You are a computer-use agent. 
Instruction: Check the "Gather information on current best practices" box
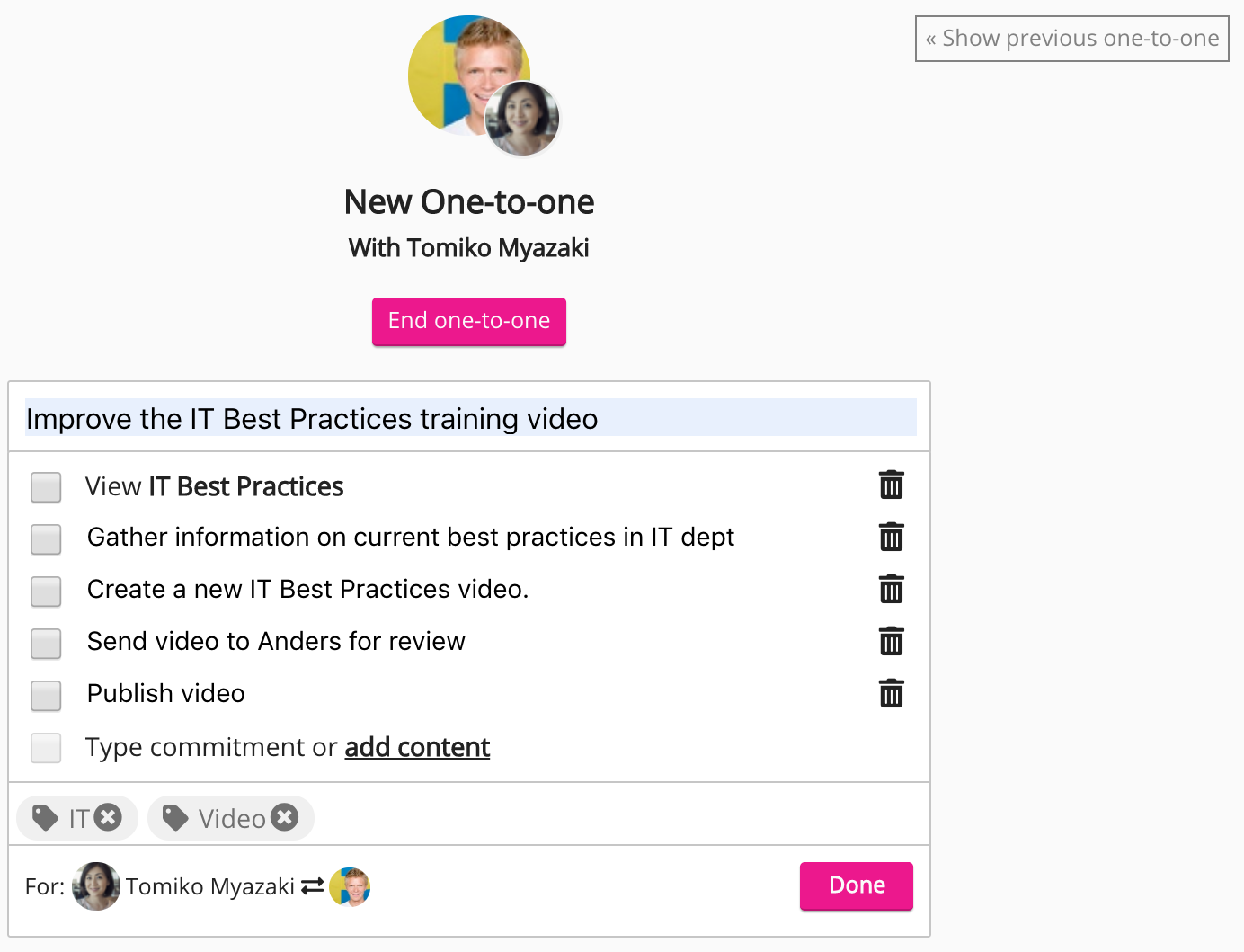46,539
